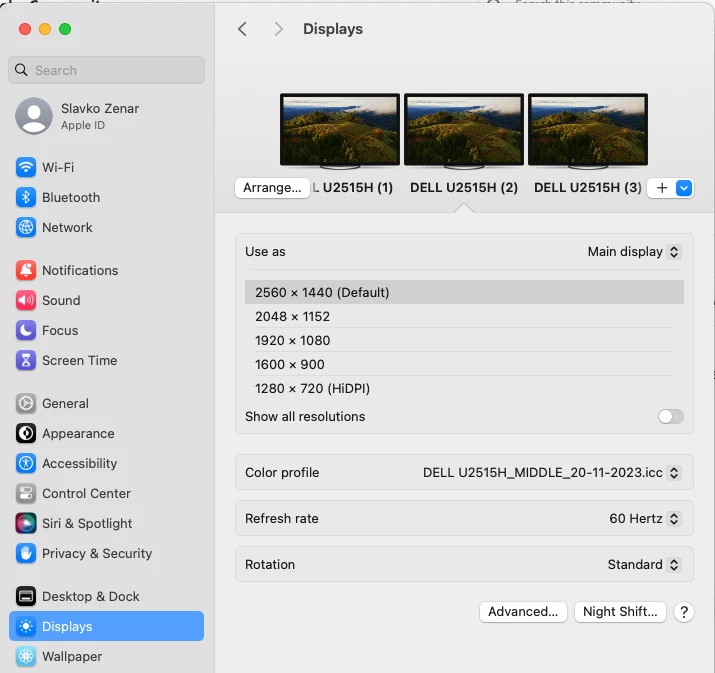This screenshot has width=715, height=673.
Task: Select DELL U2515H (1) display tab
Action: tap(353, 188)
